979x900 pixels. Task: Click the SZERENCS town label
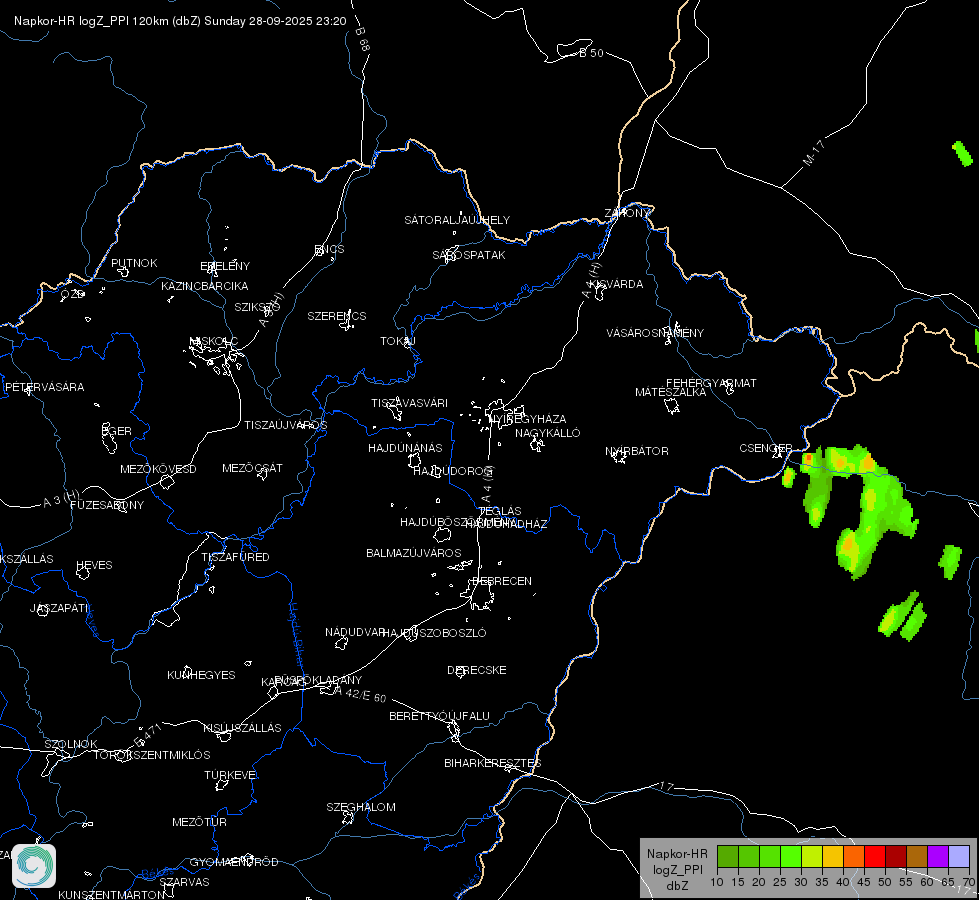coord(337,316)
